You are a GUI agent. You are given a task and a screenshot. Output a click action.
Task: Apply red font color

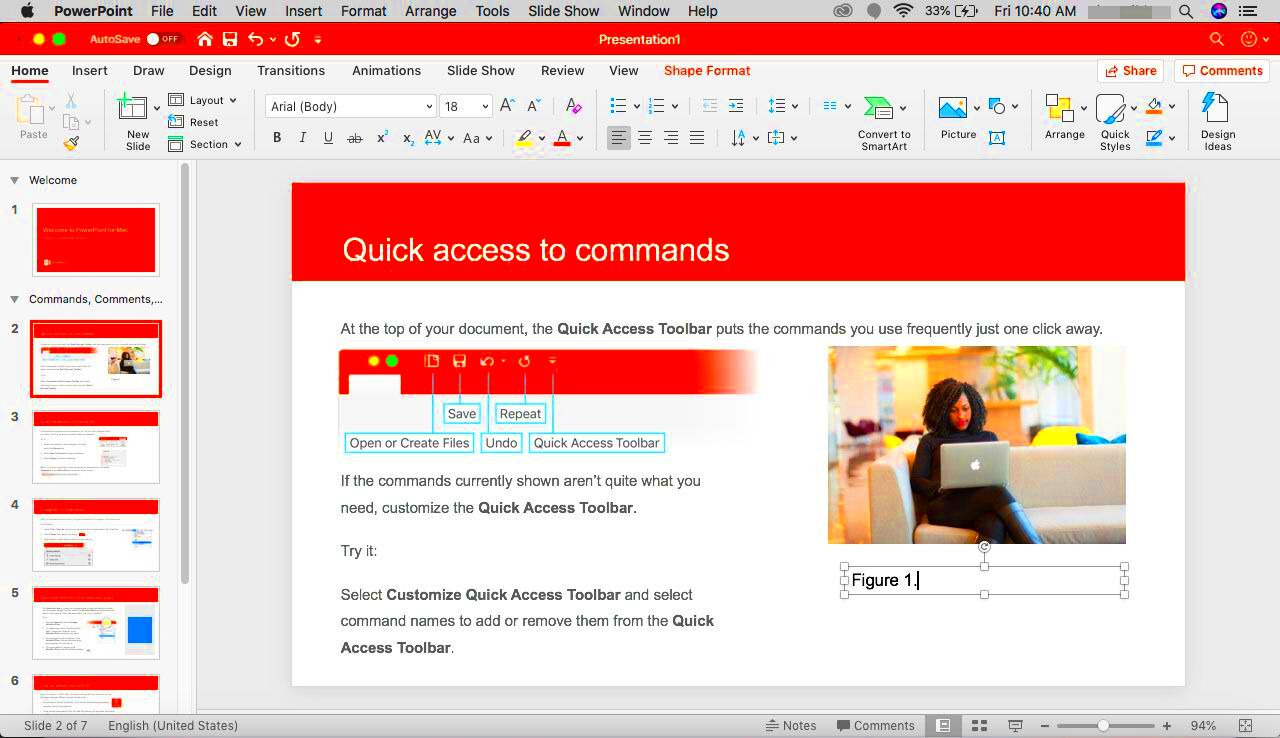562,139
